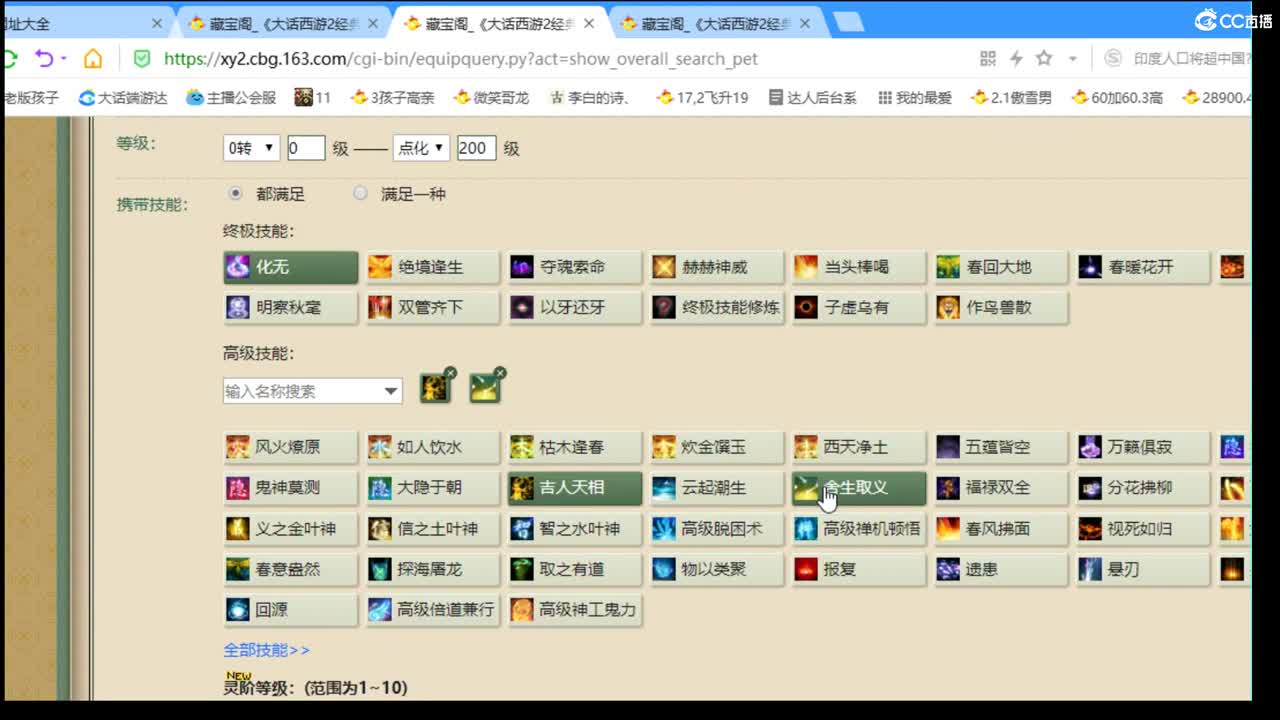Toggle the 义之金叶神 skill
This screenshot has width=1280, height=720.
290,528
